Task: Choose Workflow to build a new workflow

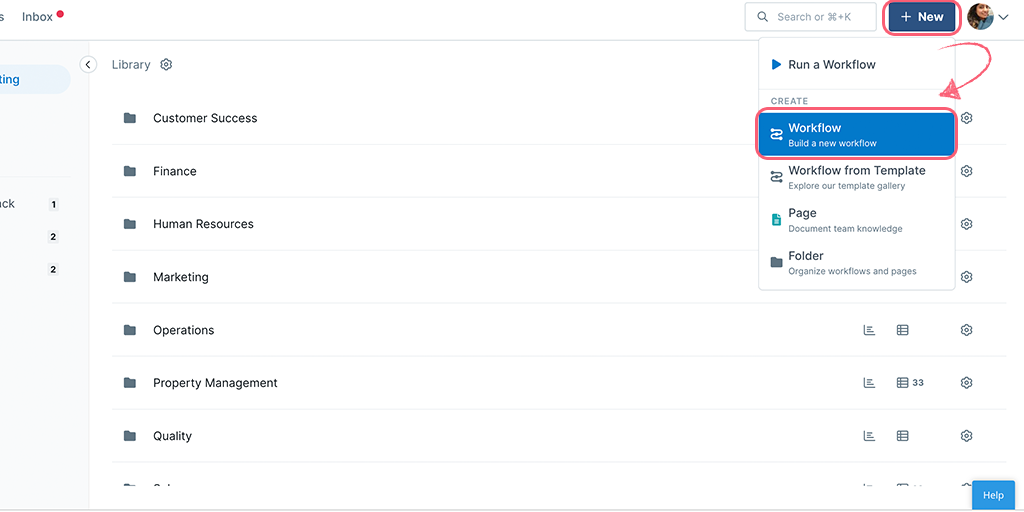Action: pos(856,134)
